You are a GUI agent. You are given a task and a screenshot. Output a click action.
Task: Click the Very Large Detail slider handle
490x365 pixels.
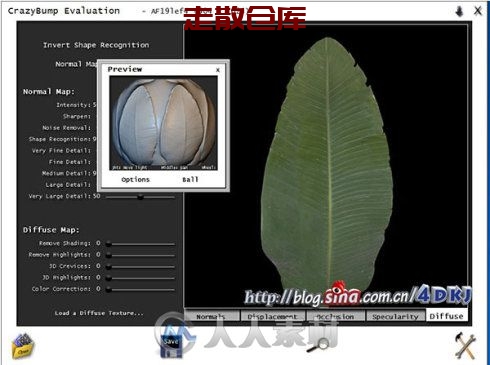click(140, 197)
